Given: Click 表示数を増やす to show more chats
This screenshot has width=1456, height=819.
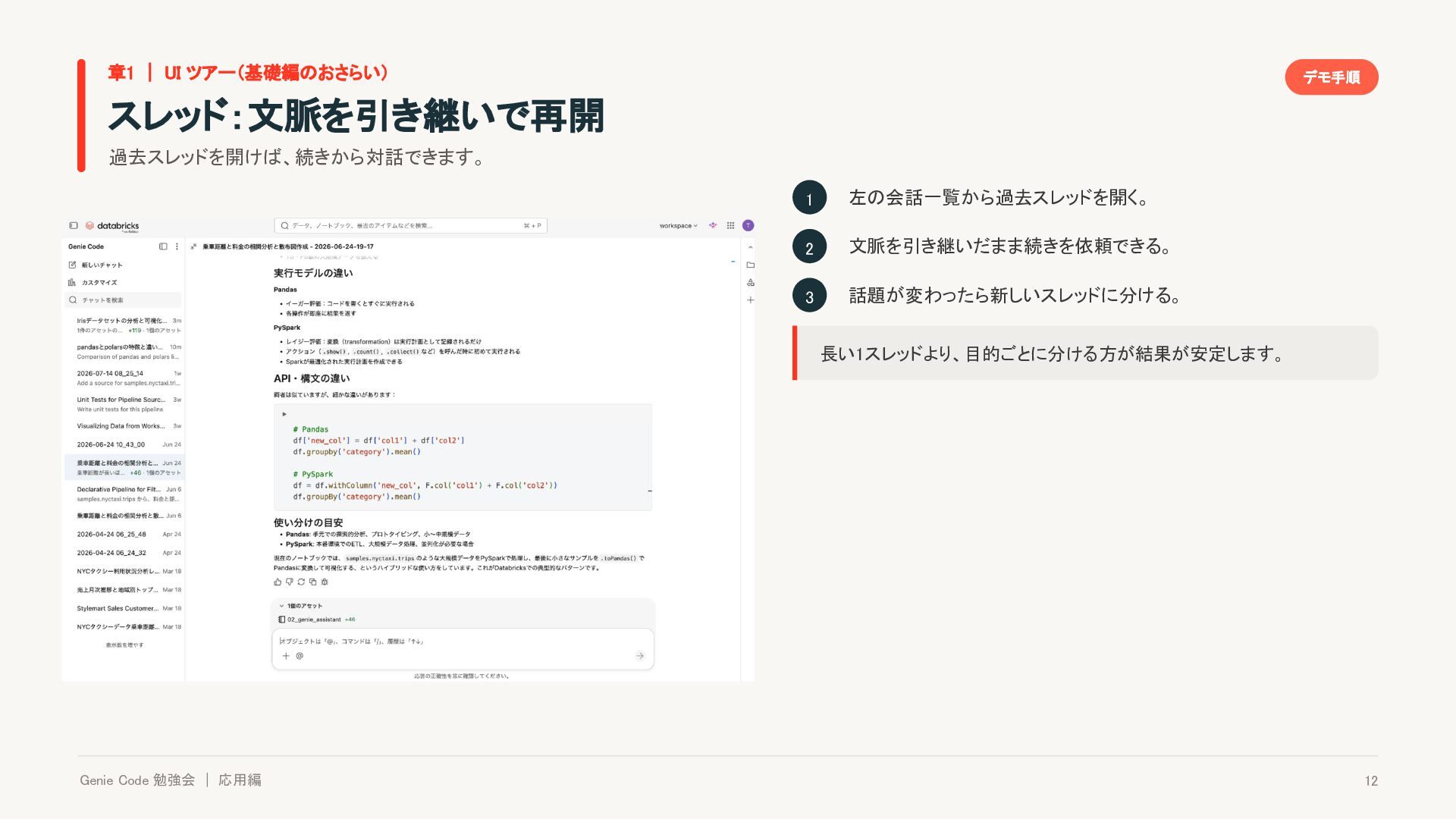Looking at the screenshot, I should click(124, 645).
